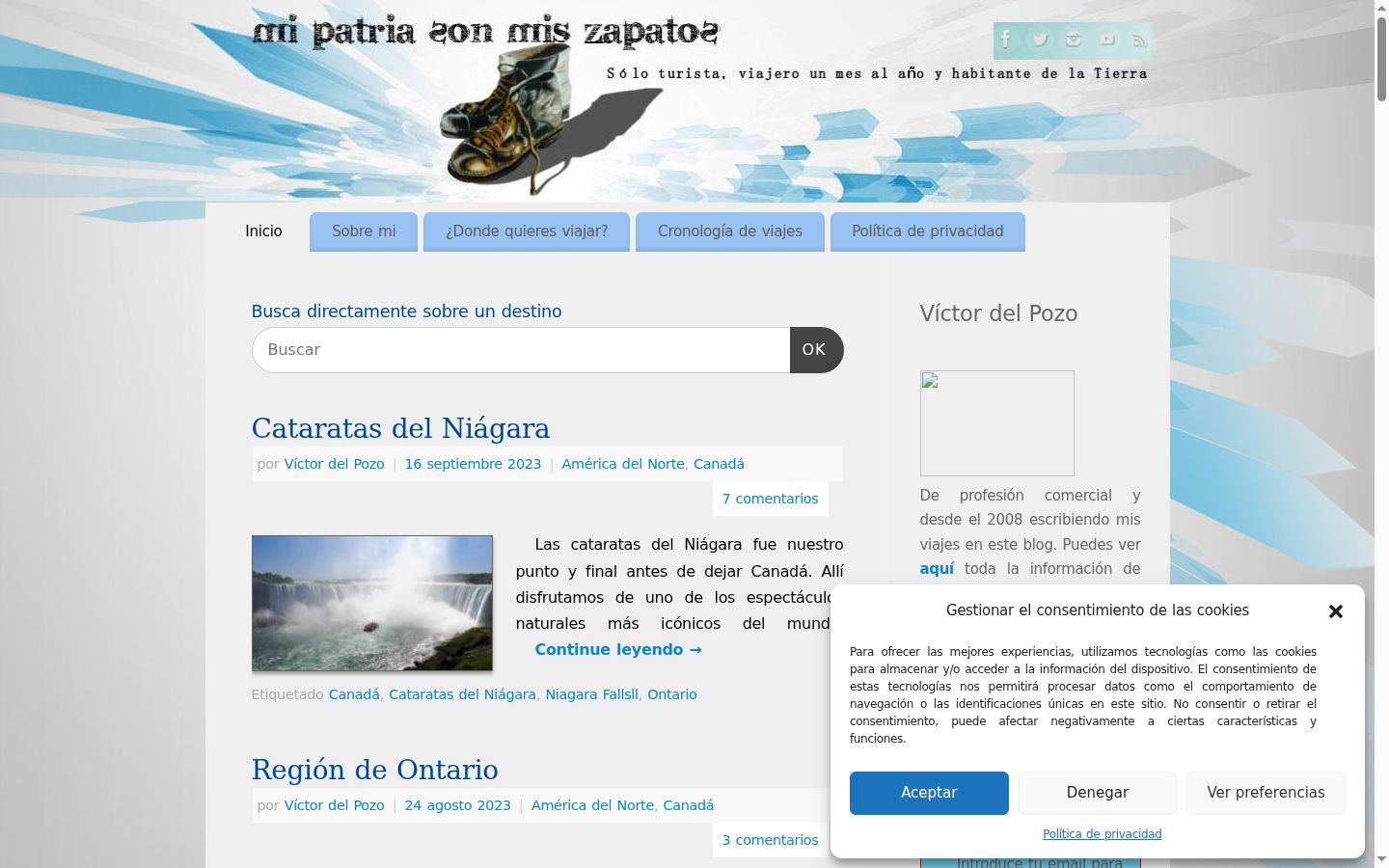Image resolution: width=1389 pixels, height=868 pixels.
Task: Open the 16 septiembre 2023 date link
Action: 473,464
